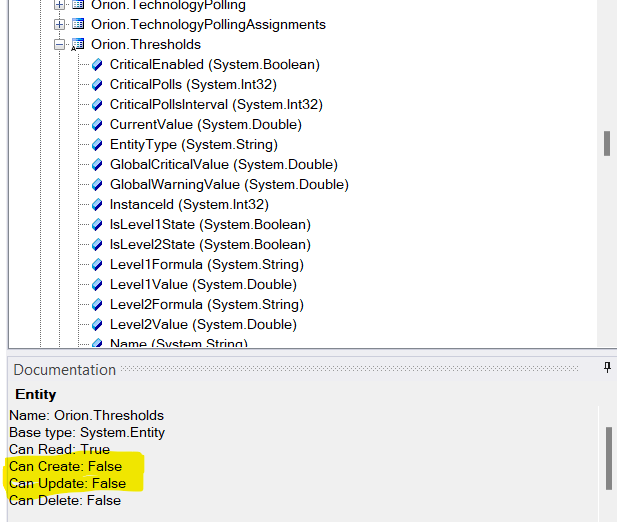
Task: Collapse the Orion.Thresholds tree node
Action: [59, 44]
